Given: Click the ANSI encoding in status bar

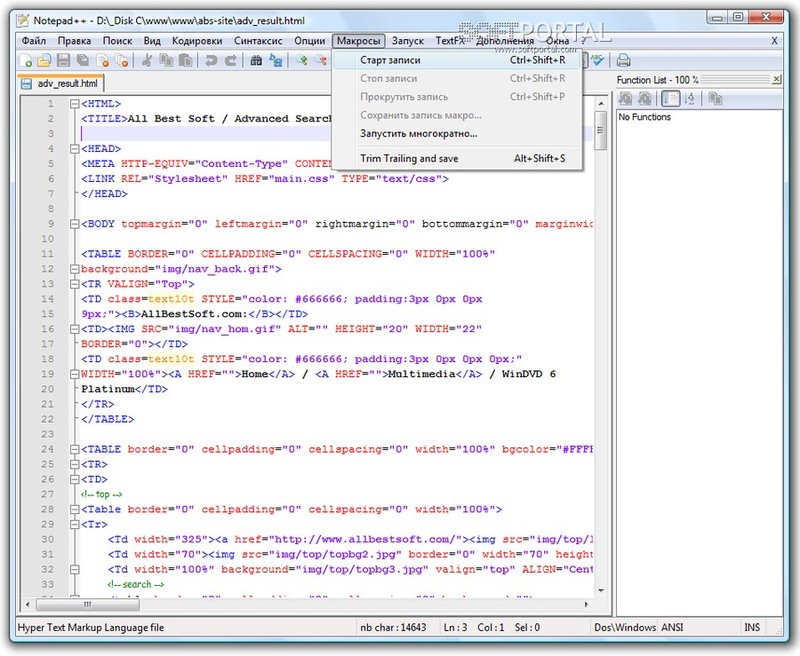Looking at the screenshot, I should 672,628.
